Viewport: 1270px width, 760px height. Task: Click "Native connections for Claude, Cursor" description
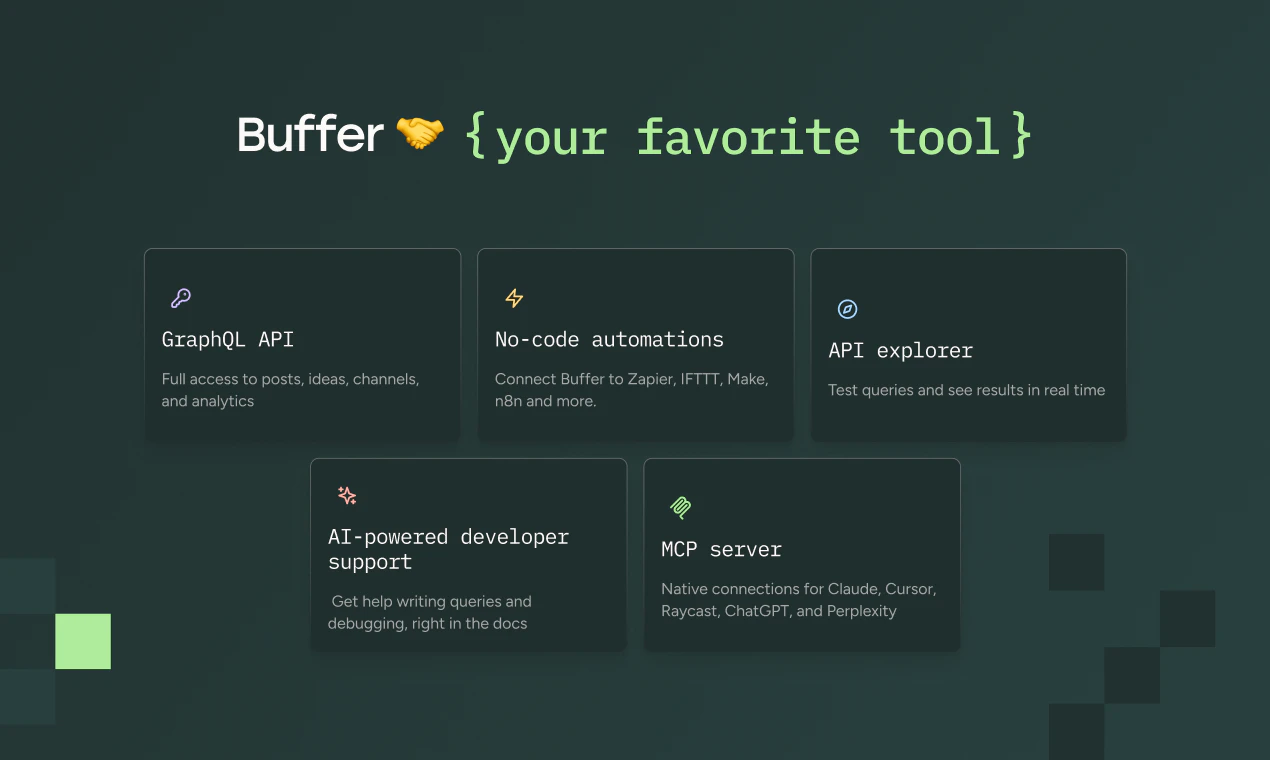(798, 600)
